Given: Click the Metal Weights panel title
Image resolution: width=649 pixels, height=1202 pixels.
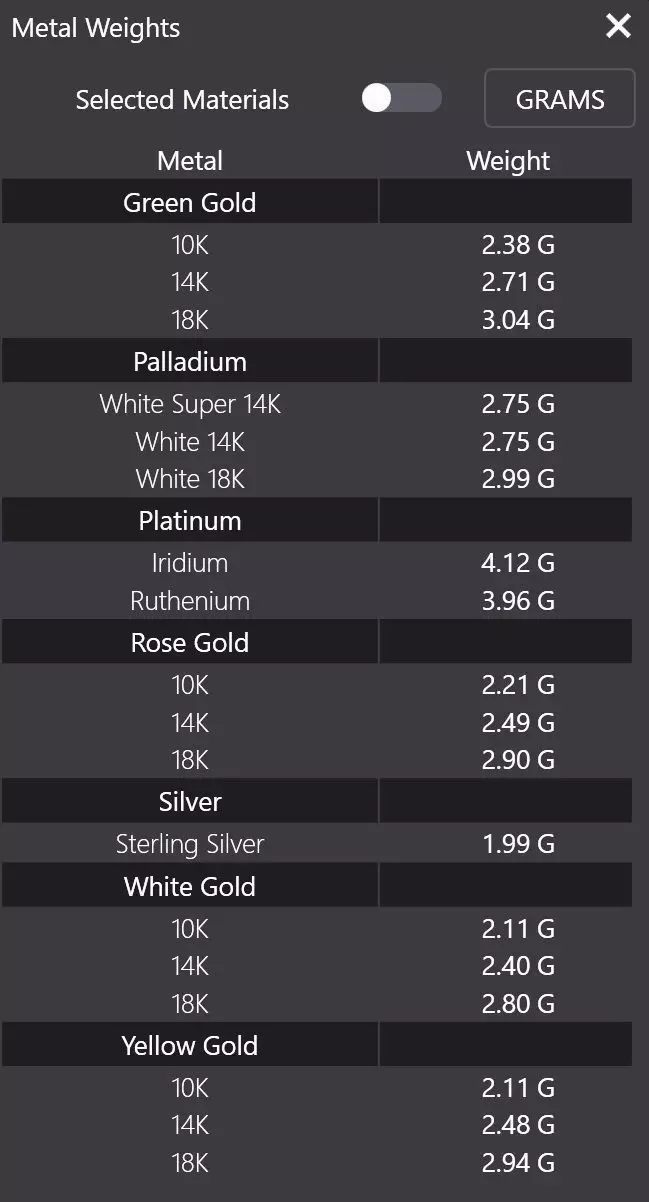Looking at the screenshot, I should pyautogui.click(x=96, y=28).
